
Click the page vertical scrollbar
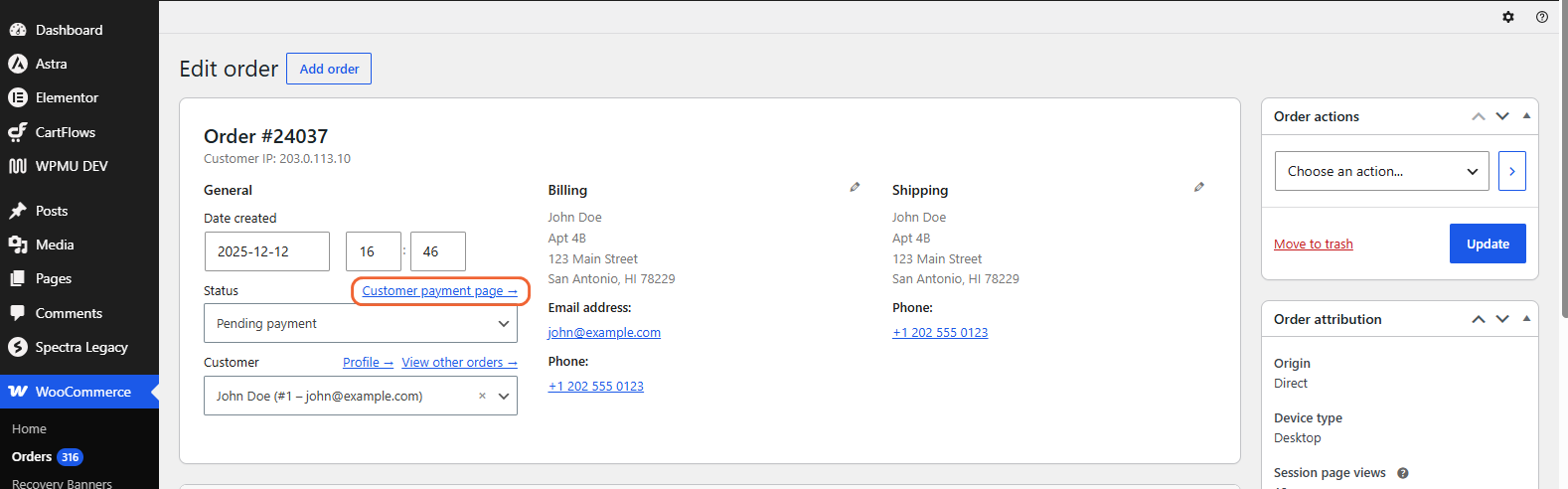[1564, 159]
